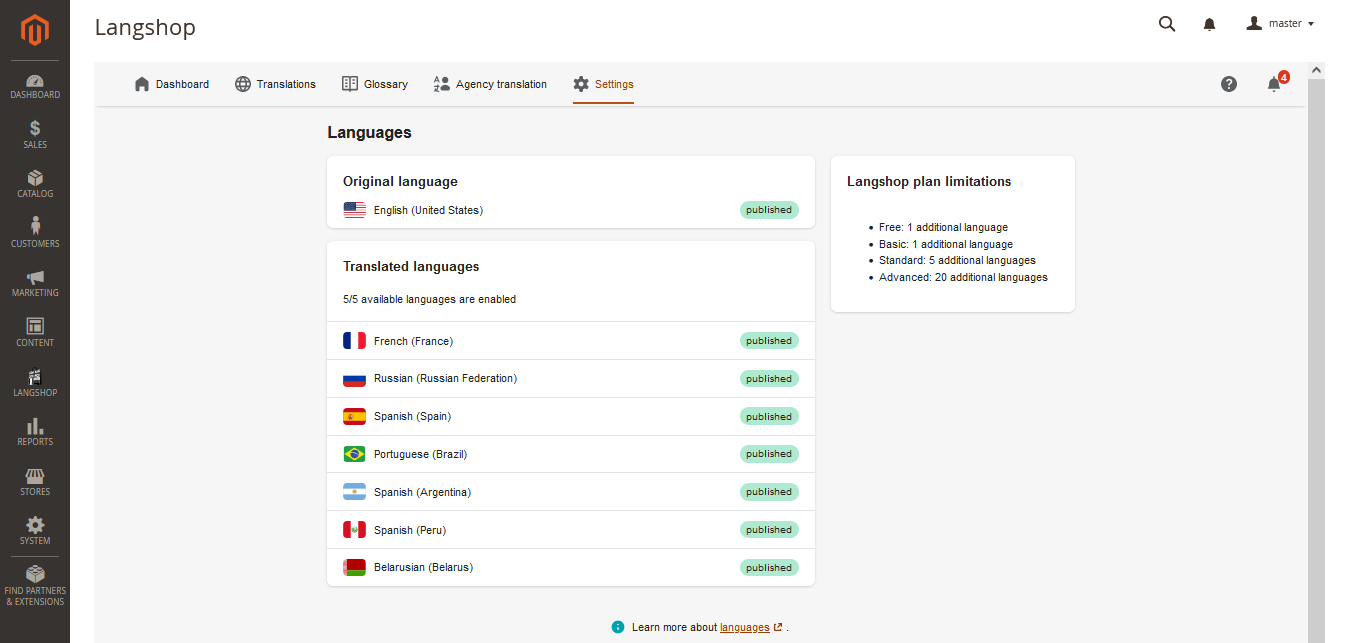Open Langshop help question mark icon
The image size is (1348, 643).
point(1229,84)
